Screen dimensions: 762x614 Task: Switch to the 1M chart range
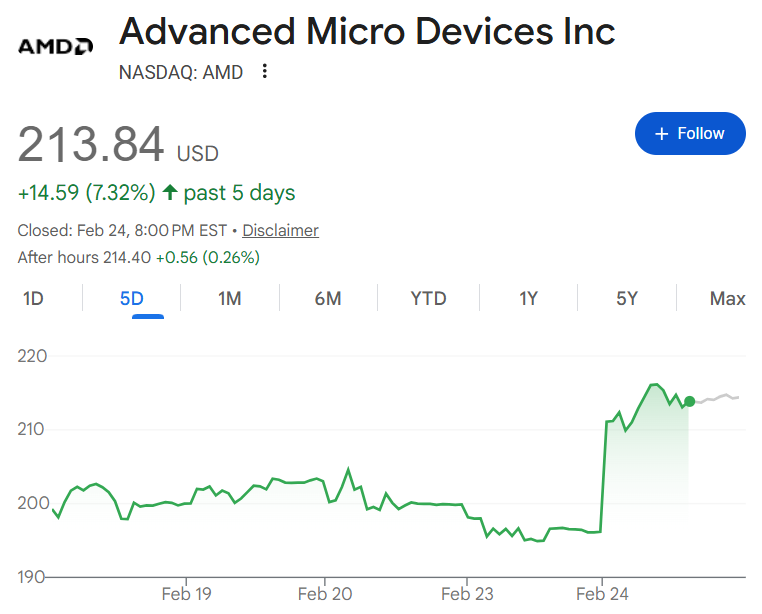coord(229,298)
